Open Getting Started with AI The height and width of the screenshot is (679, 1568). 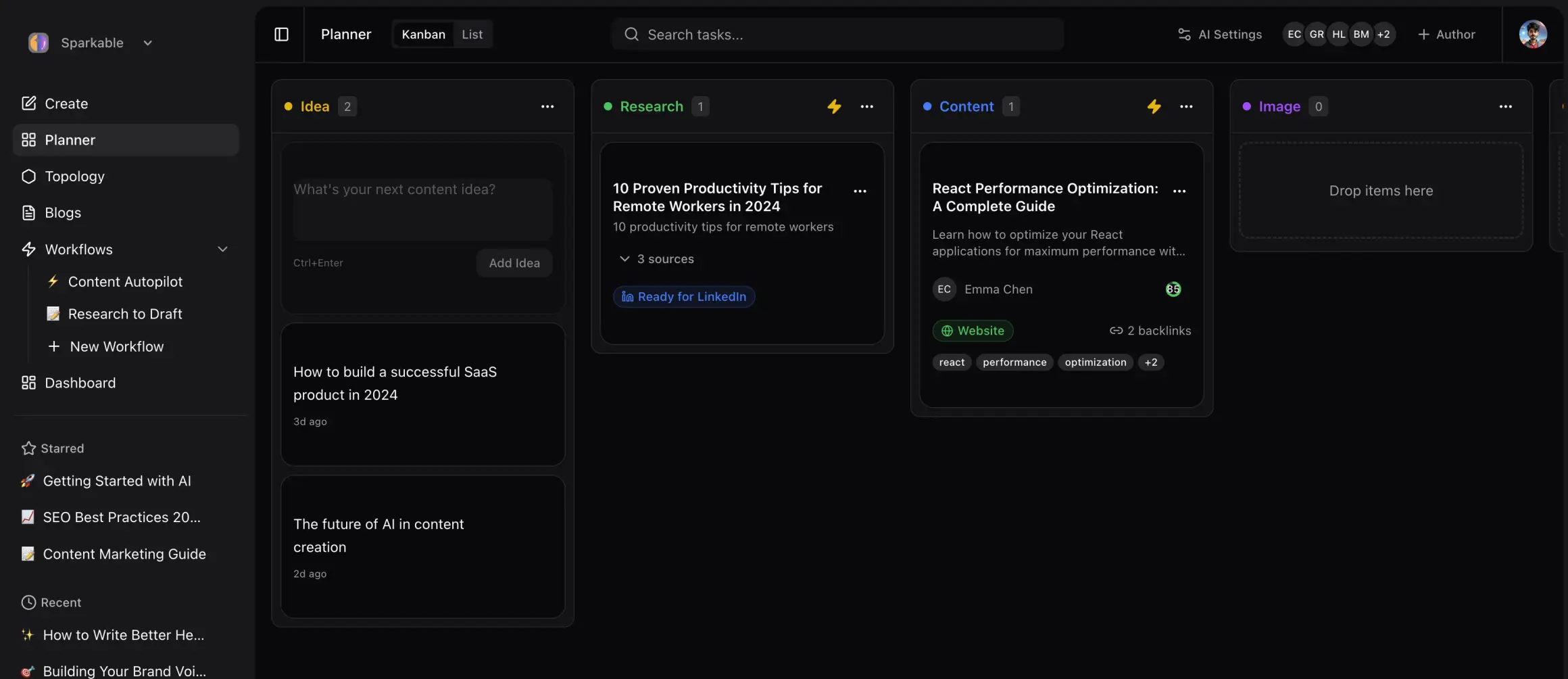pyautogui.click(x=116, y=482)
